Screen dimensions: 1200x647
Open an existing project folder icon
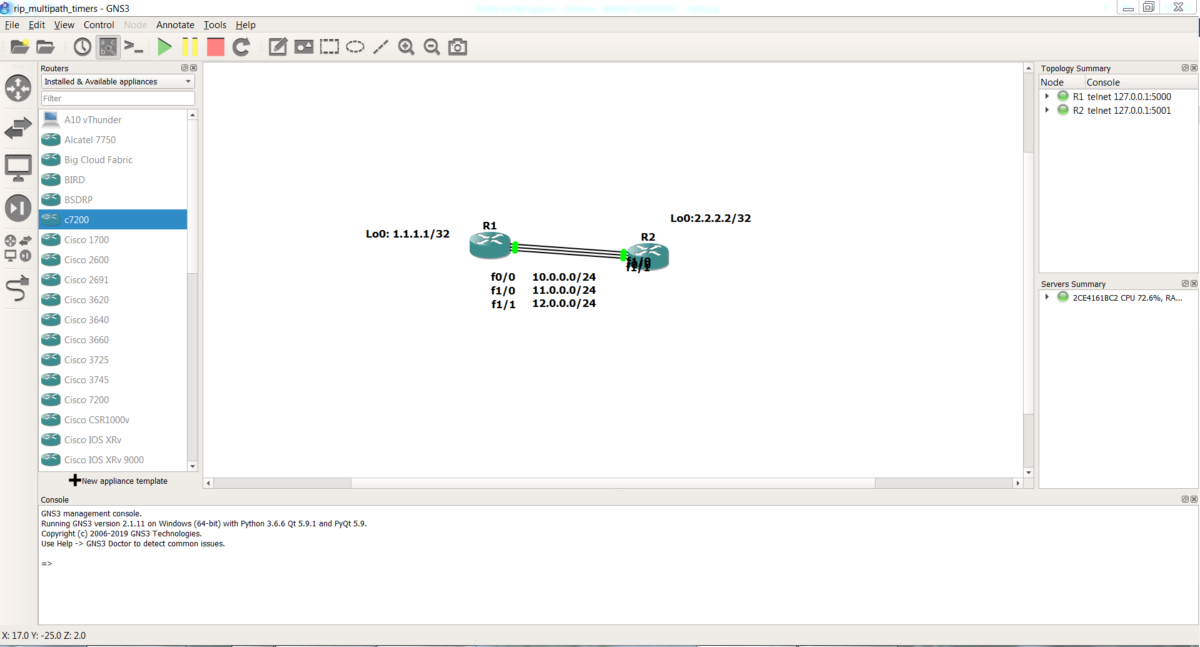pos(45,47)
